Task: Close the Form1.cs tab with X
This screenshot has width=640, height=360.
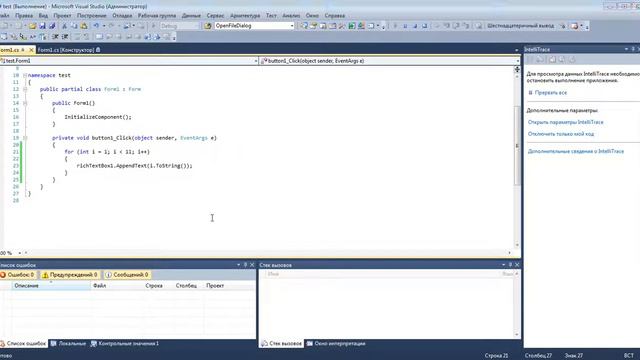Action: (x=31, y=50)
